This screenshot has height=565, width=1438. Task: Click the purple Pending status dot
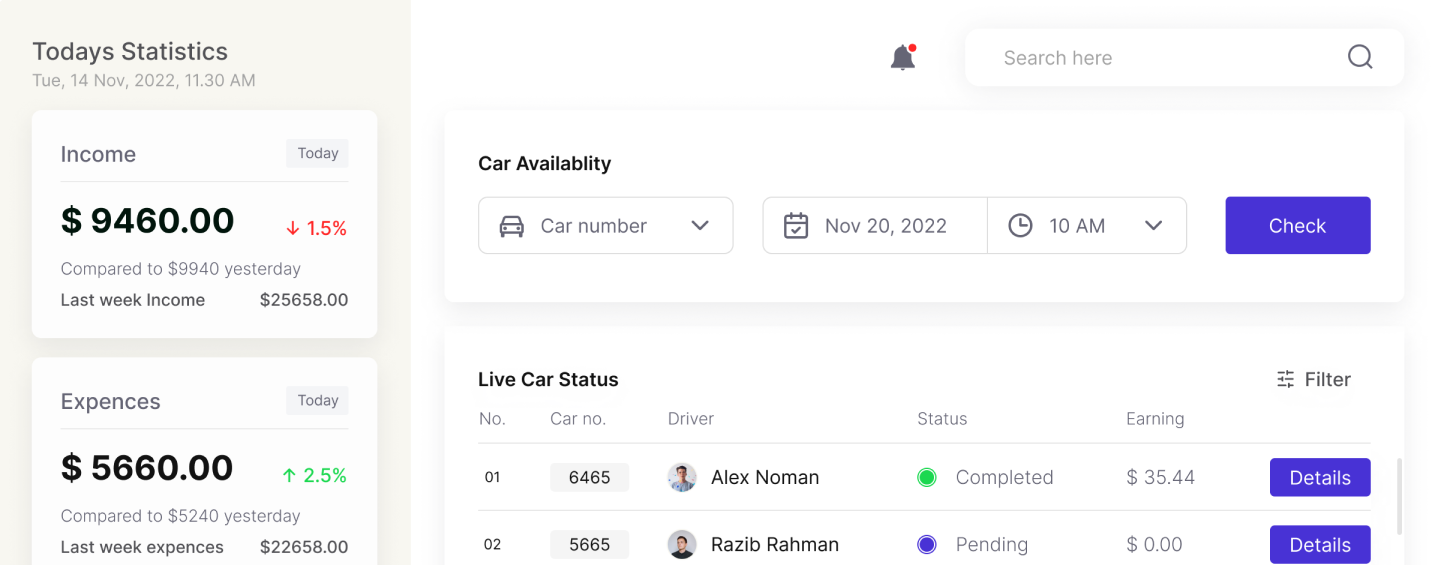(x=927, y=544)
